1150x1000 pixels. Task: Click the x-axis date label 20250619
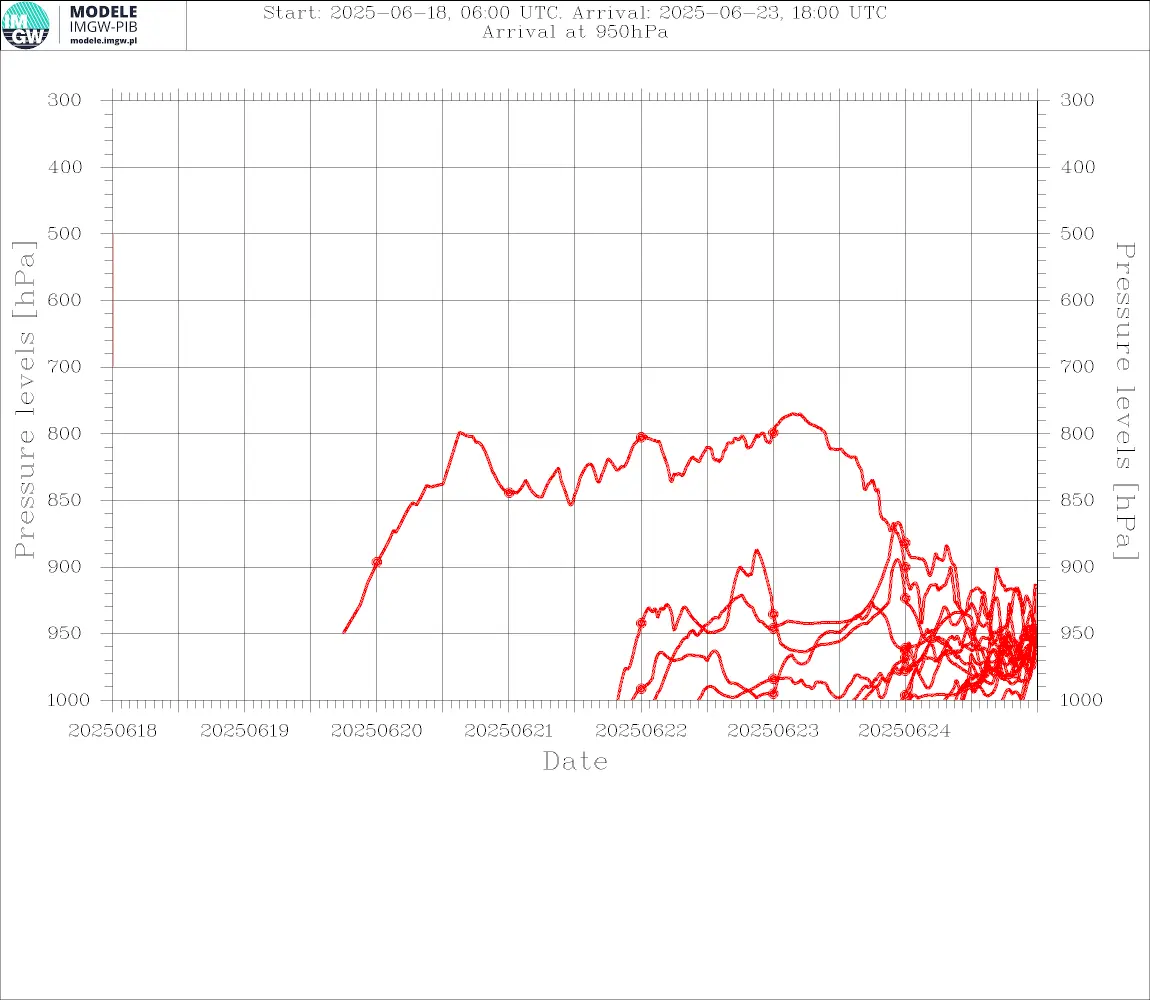tap(244, 731)
